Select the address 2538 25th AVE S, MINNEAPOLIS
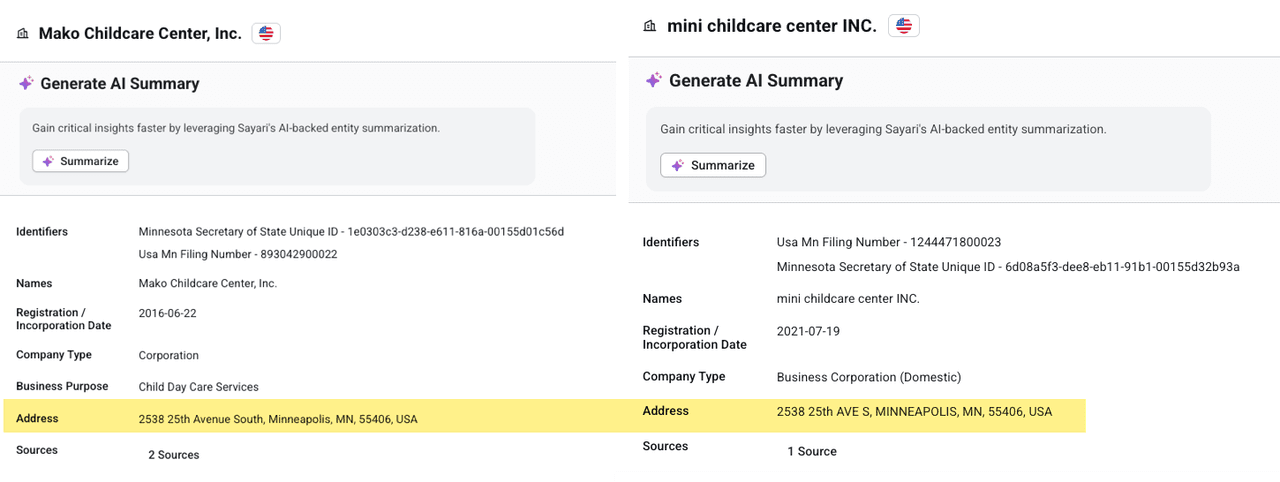Viewport: 1280px width, 482px height. (914, 411)
